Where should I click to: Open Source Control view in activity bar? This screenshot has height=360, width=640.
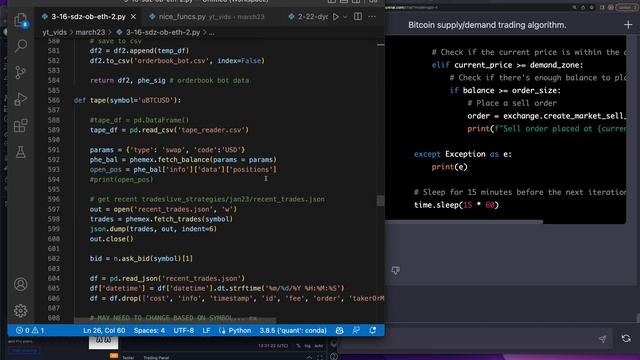[20, 72]
